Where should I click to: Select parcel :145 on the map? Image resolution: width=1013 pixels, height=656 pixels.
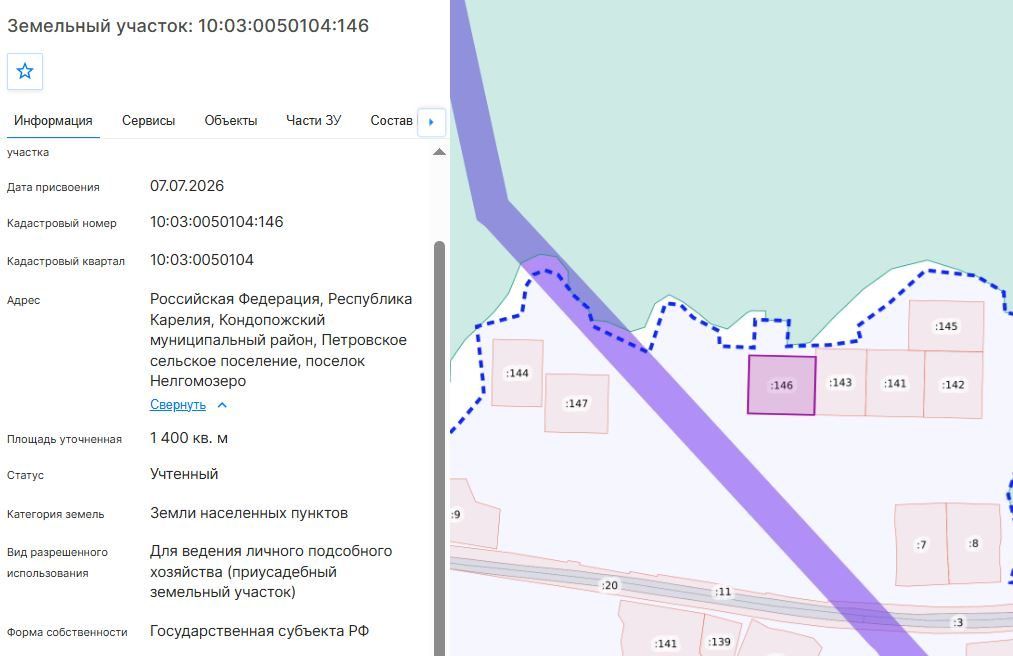(x=946, y=326)
